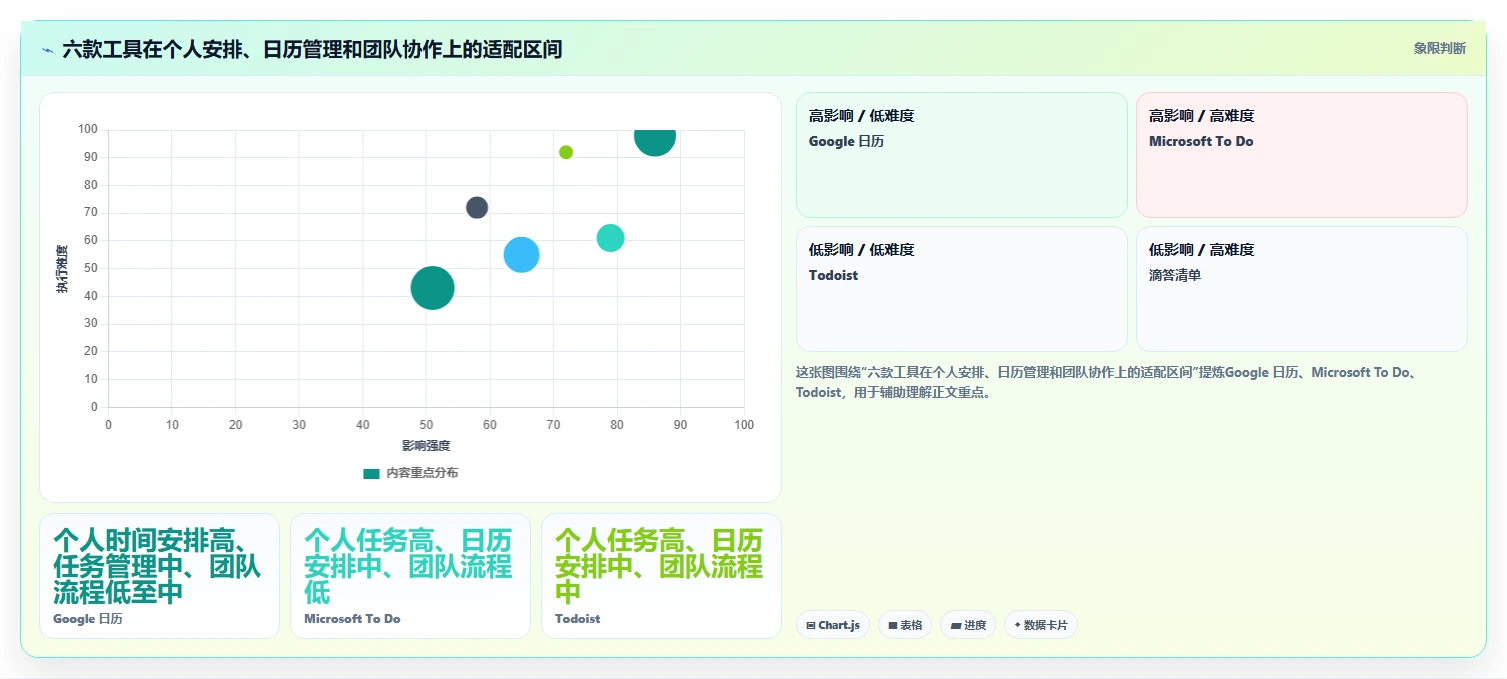
Task: Click the 内容重点分布 legend label
Action: (422, 473)
